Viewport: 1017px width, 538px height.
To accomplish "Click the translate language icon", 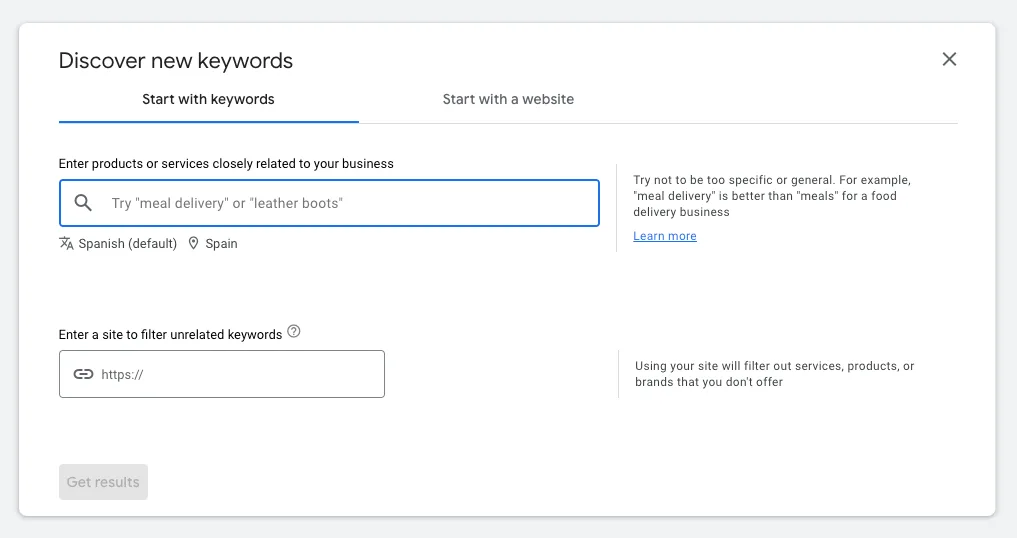I will pos(66,243).
